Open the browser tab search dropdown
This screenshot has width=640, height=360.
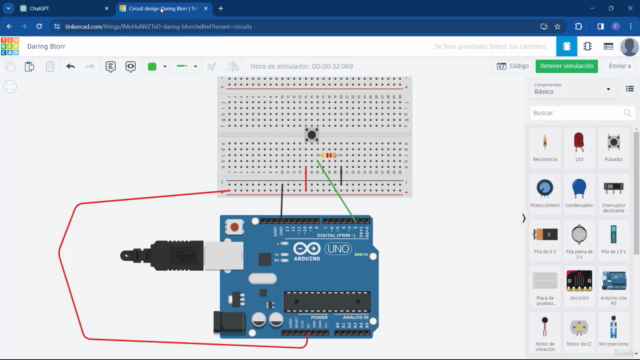pyautogui.click(x=8, y=8)
